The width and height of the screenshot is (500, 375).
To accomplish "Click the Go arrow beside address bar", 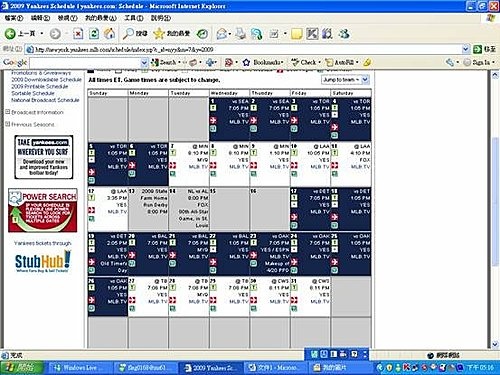I will point(478,49).
